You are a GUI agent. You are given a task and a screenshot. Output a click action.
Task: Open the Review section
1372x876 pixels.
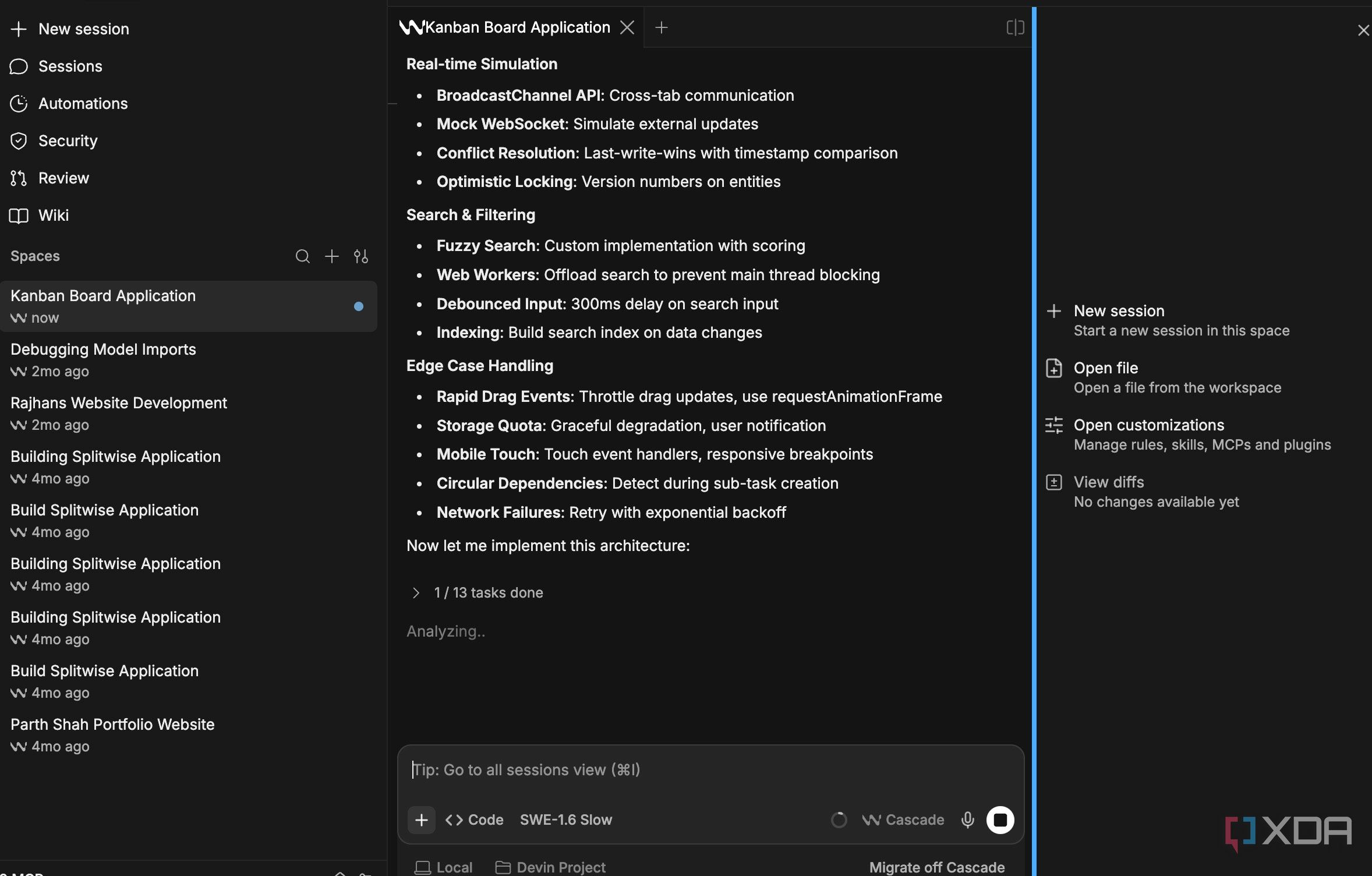click(50, 178)
